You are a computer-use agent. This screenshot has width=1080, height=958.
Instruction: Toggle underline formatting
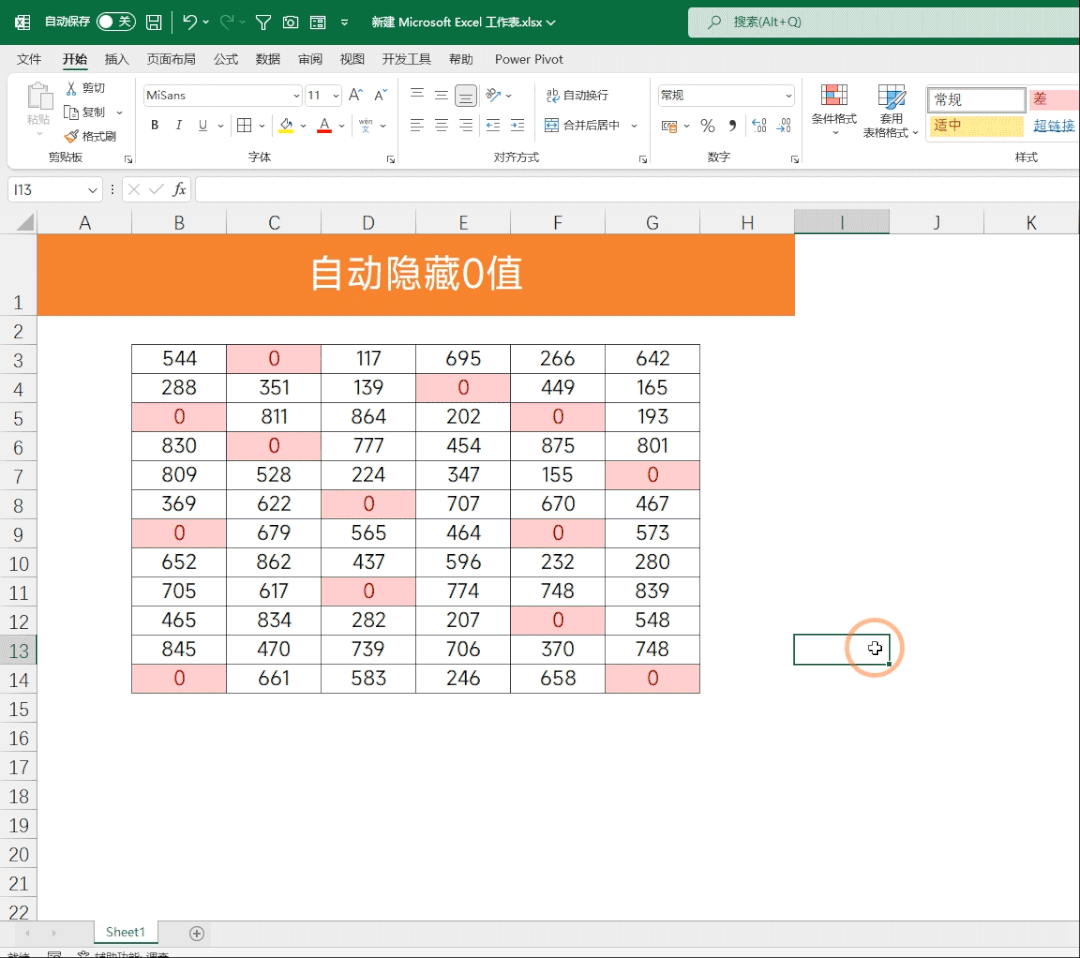coord(202,125)
